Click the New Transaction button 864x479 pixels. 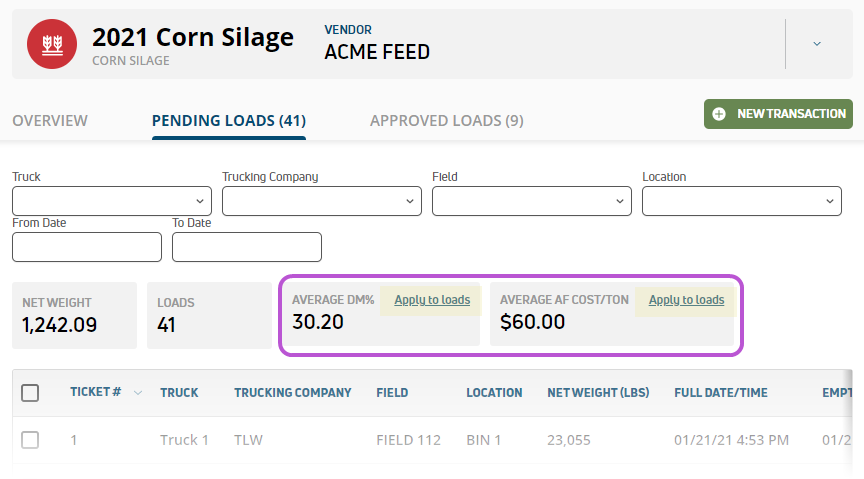click(x=778, y=114)
